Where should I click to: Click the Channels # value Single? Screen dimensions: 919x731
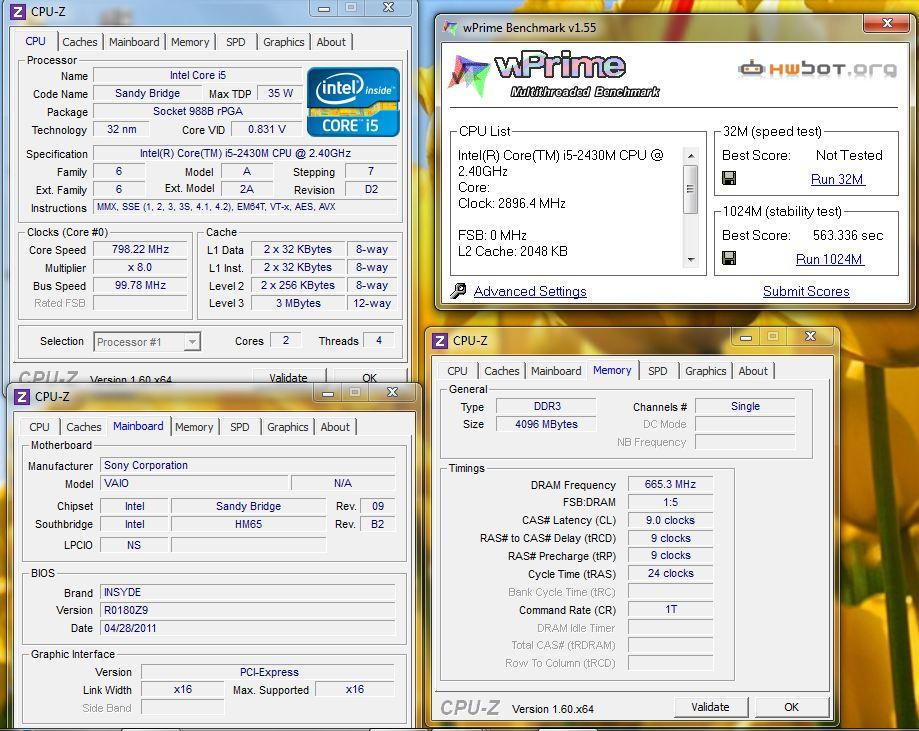click(x=745, y=406)
